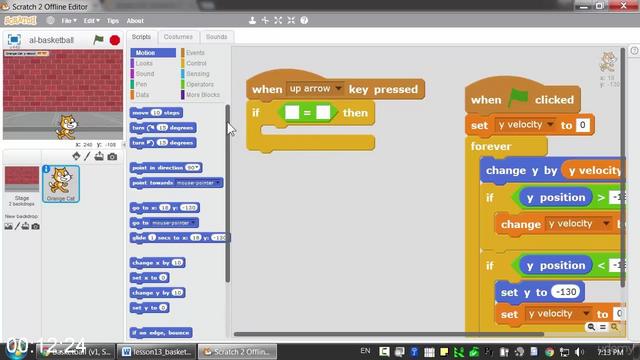The height and width of the screenshot is (360, 640).
Task: Open the Tips menu item
Action: tap(113, 21)
